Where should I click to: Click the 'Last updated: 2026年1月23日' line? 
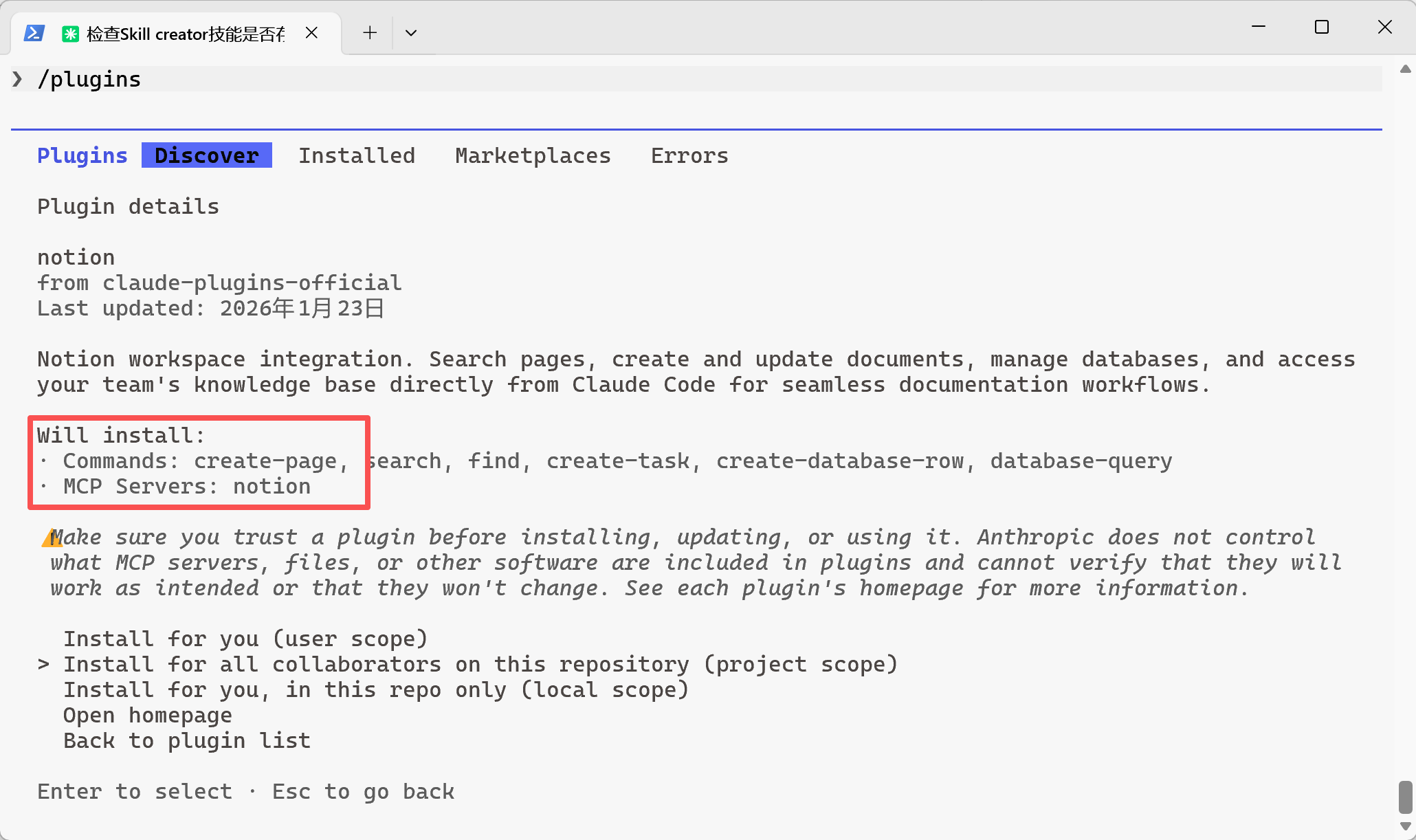coord(210,308)
